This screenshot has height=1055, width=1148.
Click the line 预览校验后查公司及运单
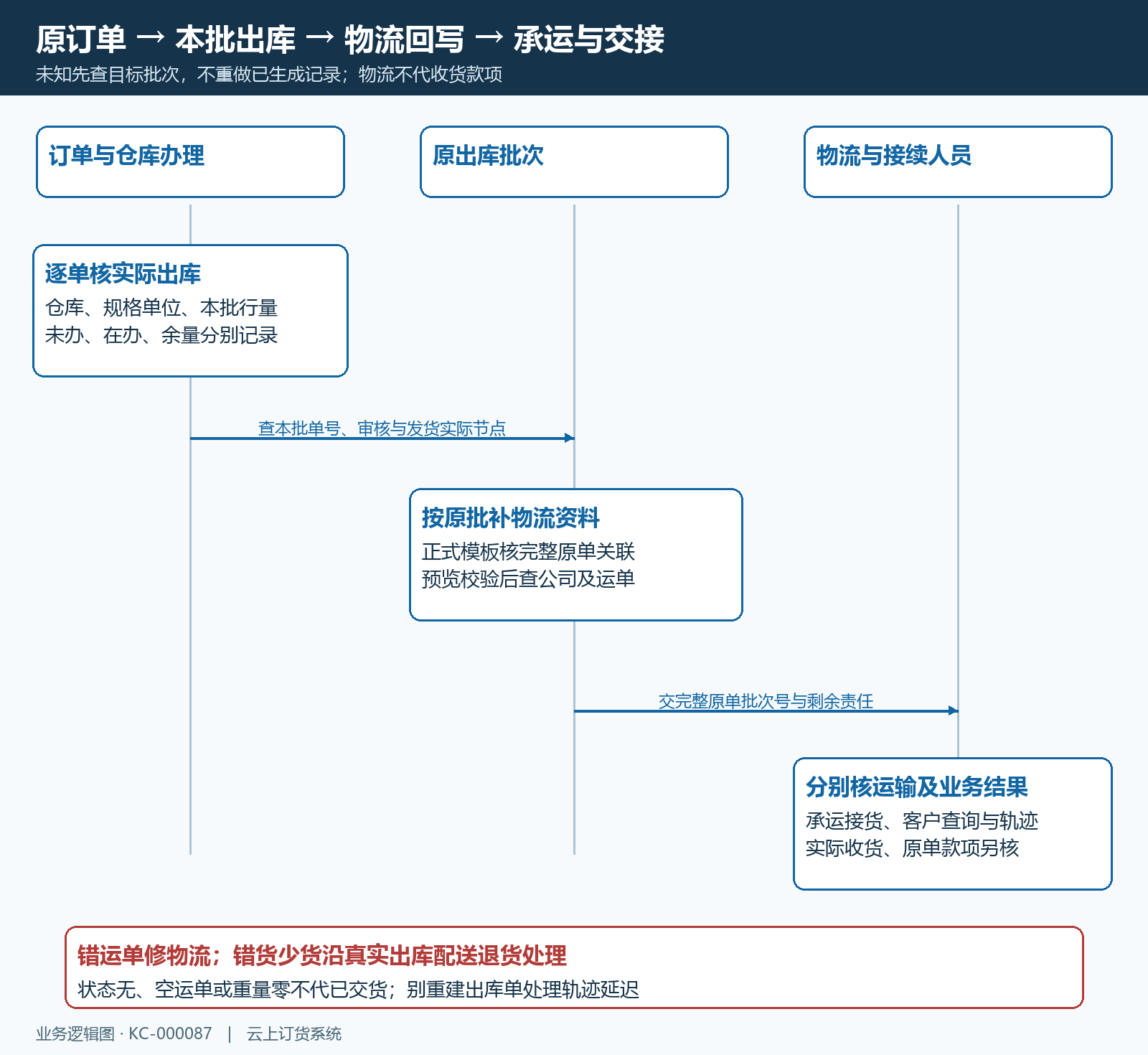pos(528,579)
